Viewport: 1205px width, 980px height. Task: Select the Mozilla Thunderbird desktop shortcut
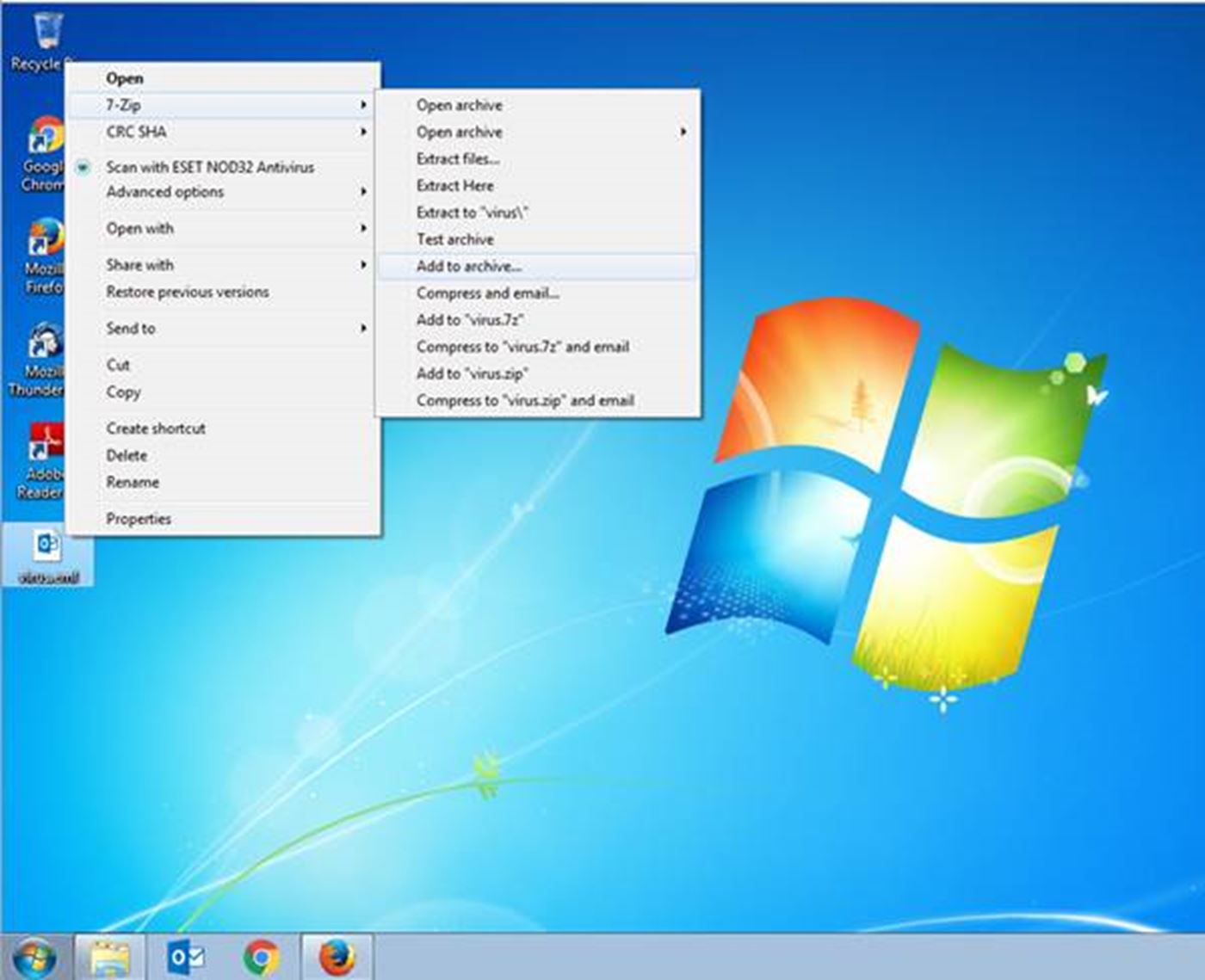tap(43, 344)
